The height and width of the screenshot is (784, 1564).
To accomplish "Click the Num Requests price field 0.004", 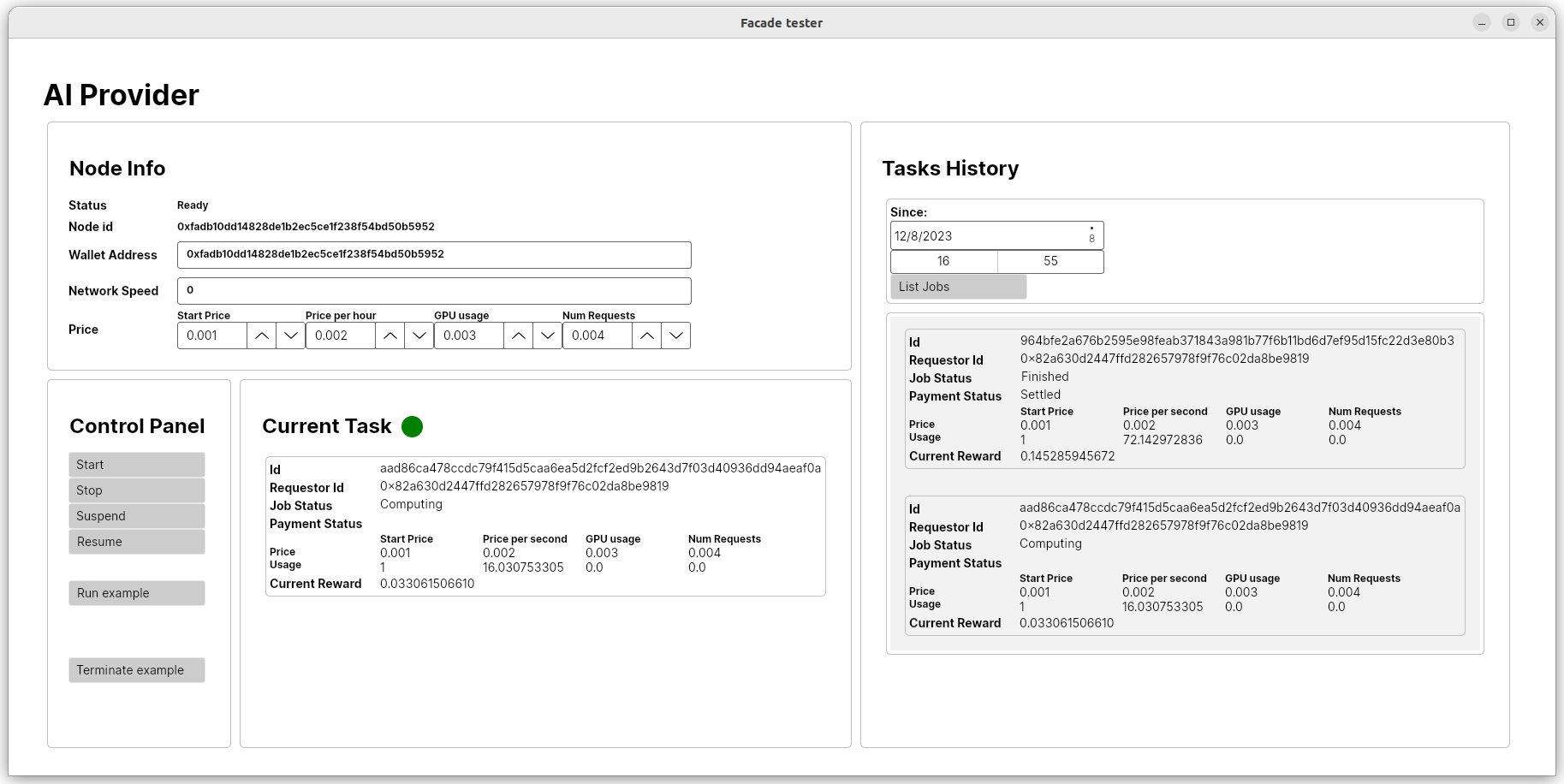I will (x=598, y=336).
